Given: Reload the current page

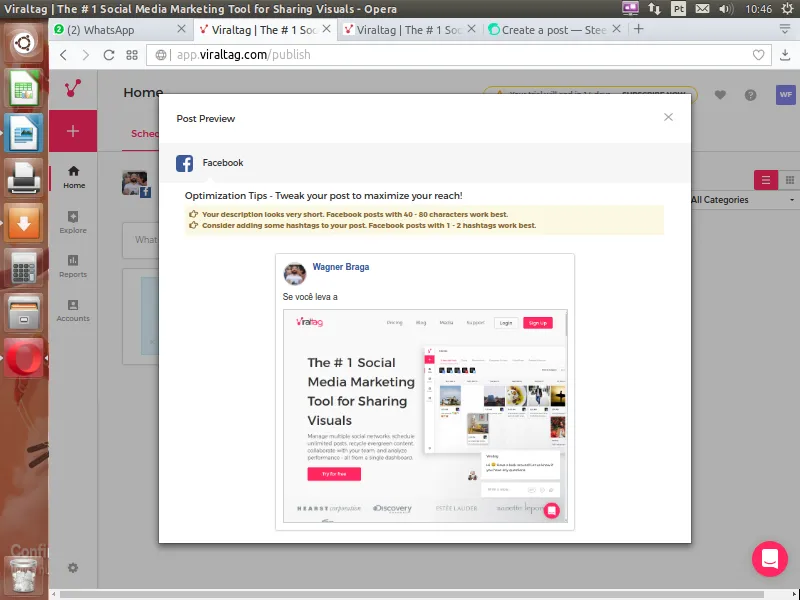Looking at the screenshot, I should pyautogui.click(x=109, y=55).
